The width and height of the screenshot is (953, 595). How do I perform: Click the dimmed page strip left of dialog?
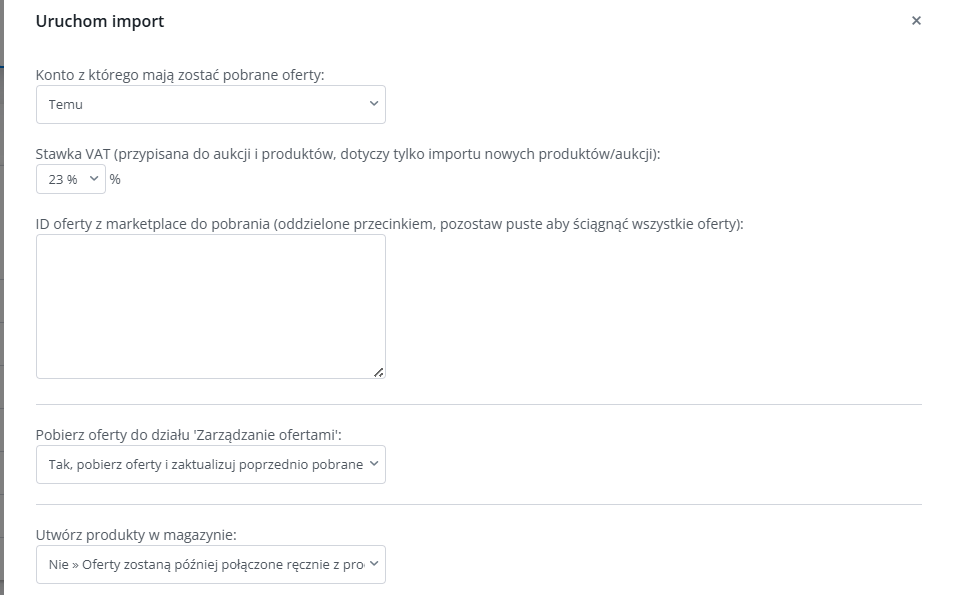click(x=2, y=300)
